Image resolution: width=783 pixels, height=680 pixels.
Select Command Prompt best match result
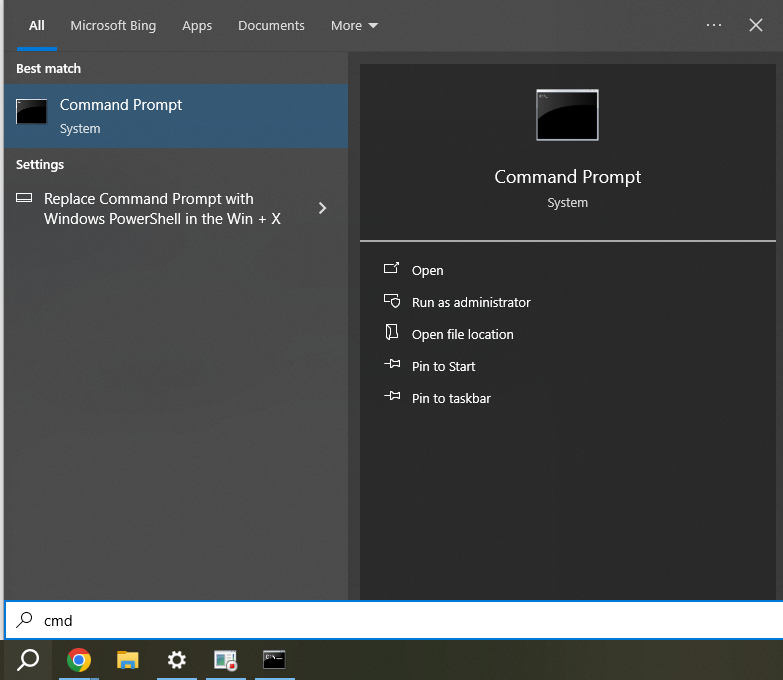tap(176, 116)
